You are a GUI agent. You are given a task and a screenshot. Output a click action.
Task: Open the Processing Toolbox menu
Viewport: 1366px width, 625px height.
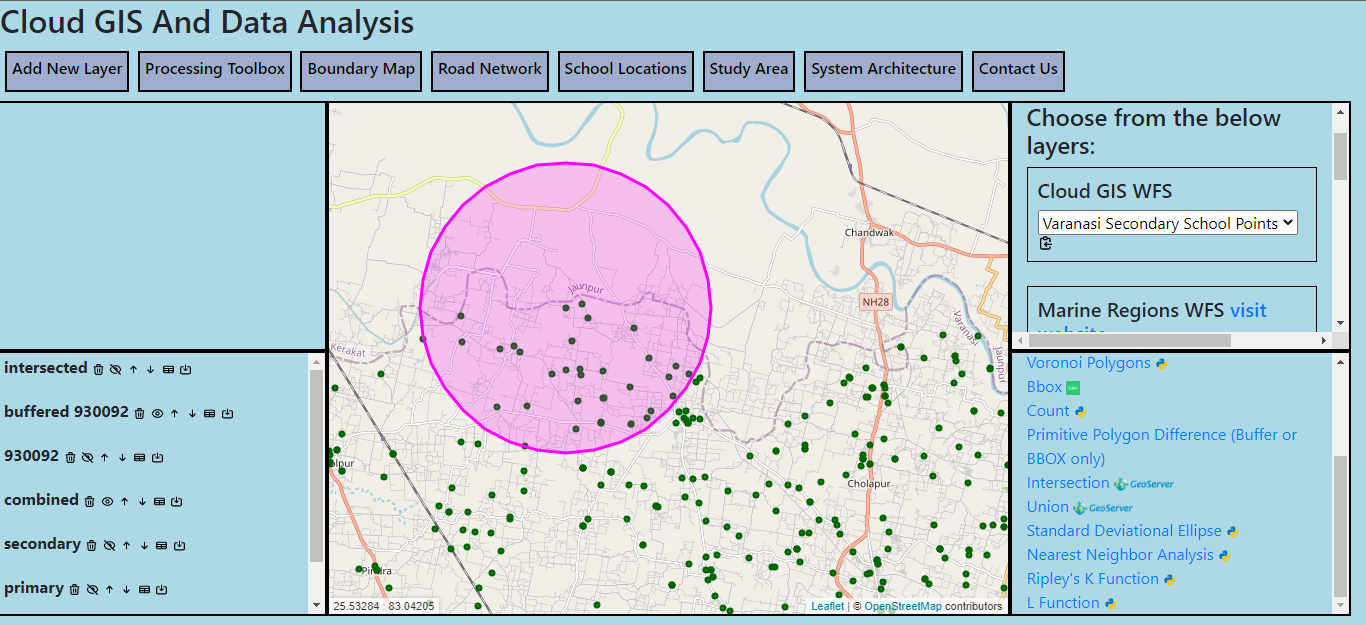coord(215,70)
